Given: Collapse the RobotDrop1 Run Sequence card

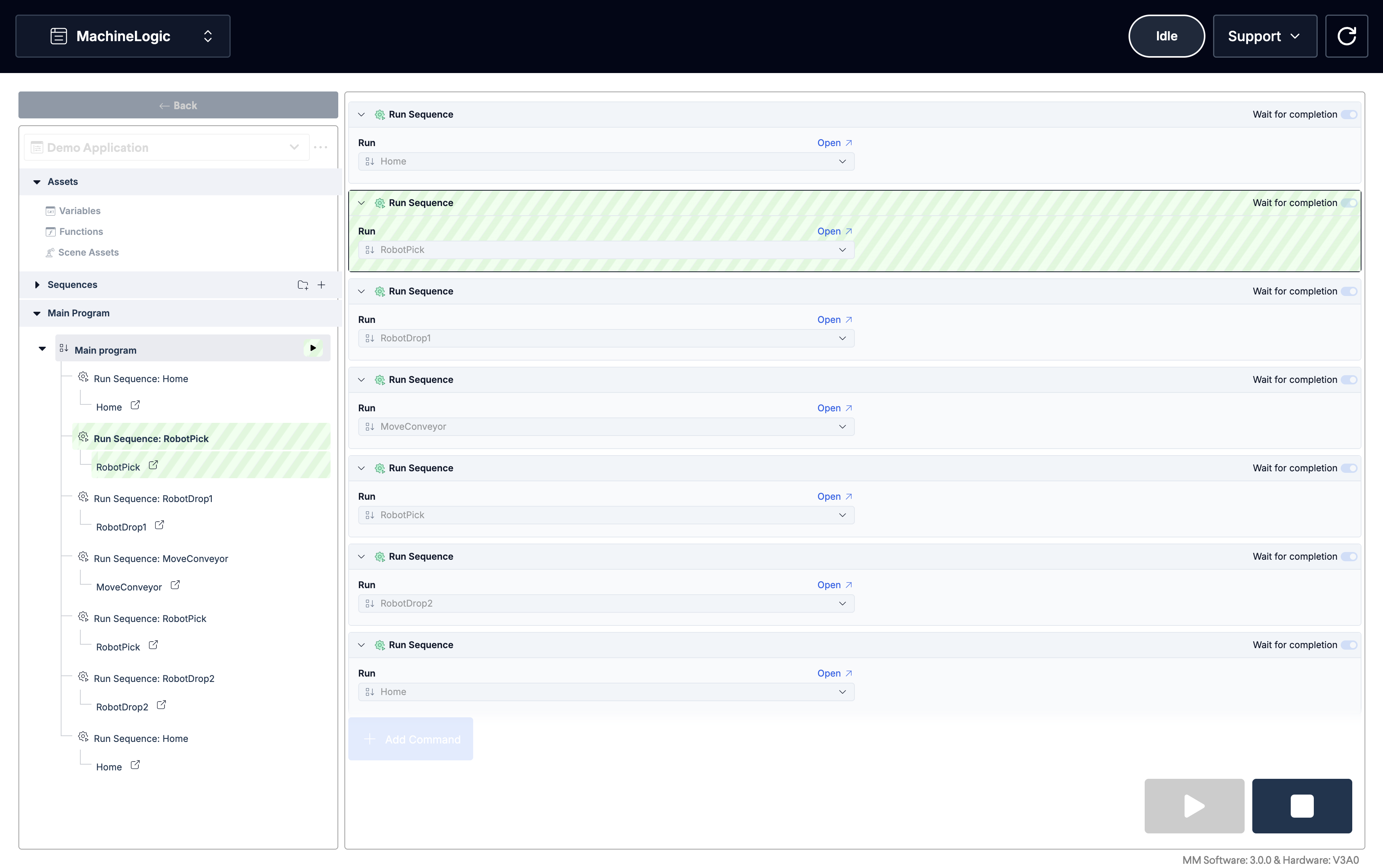Looking at the screenshot, I should 362,292.
